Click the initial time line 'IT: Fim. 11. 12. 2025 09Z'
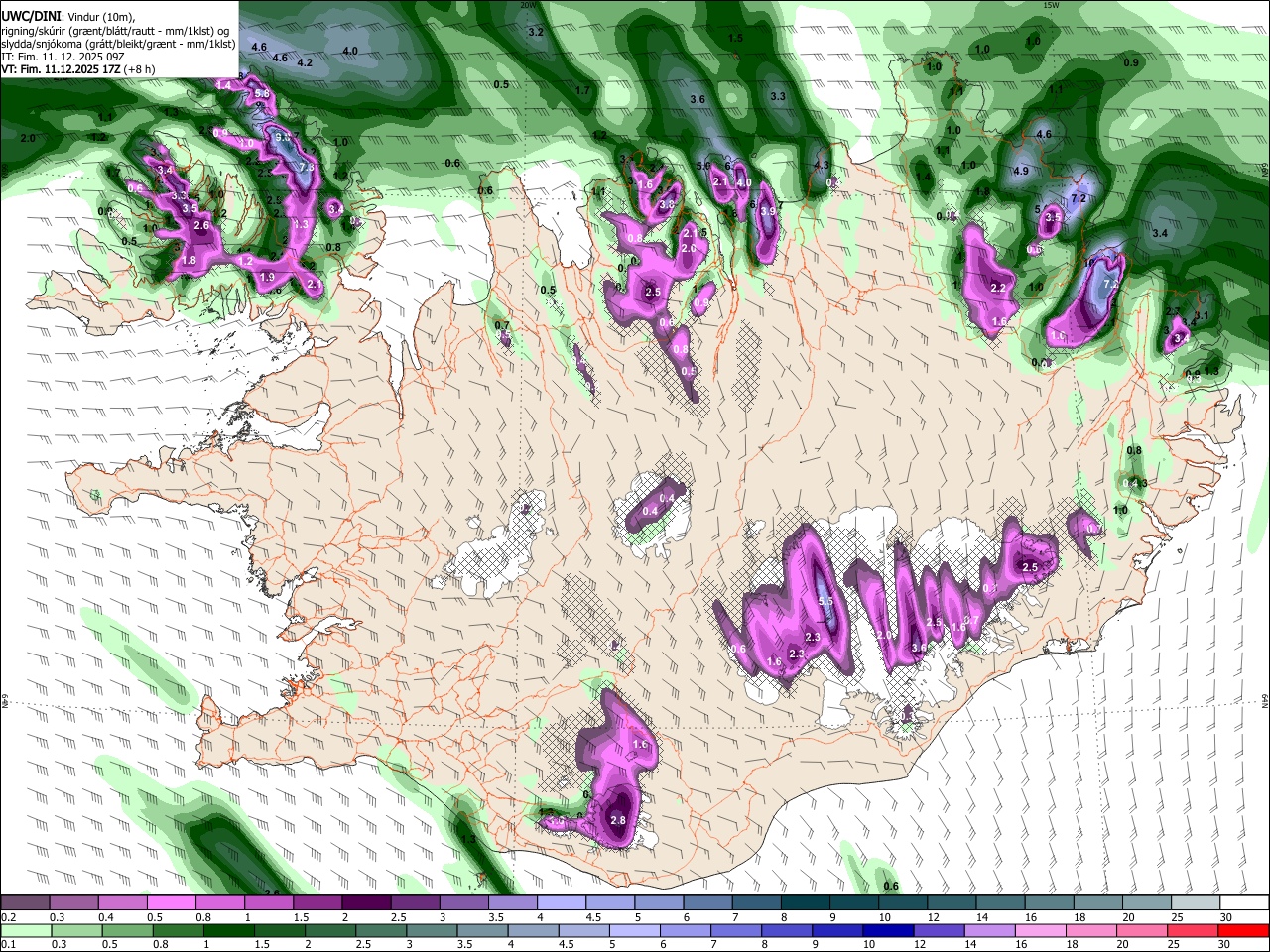Viewport: 1270px width, 952px height. coord(63,57)
